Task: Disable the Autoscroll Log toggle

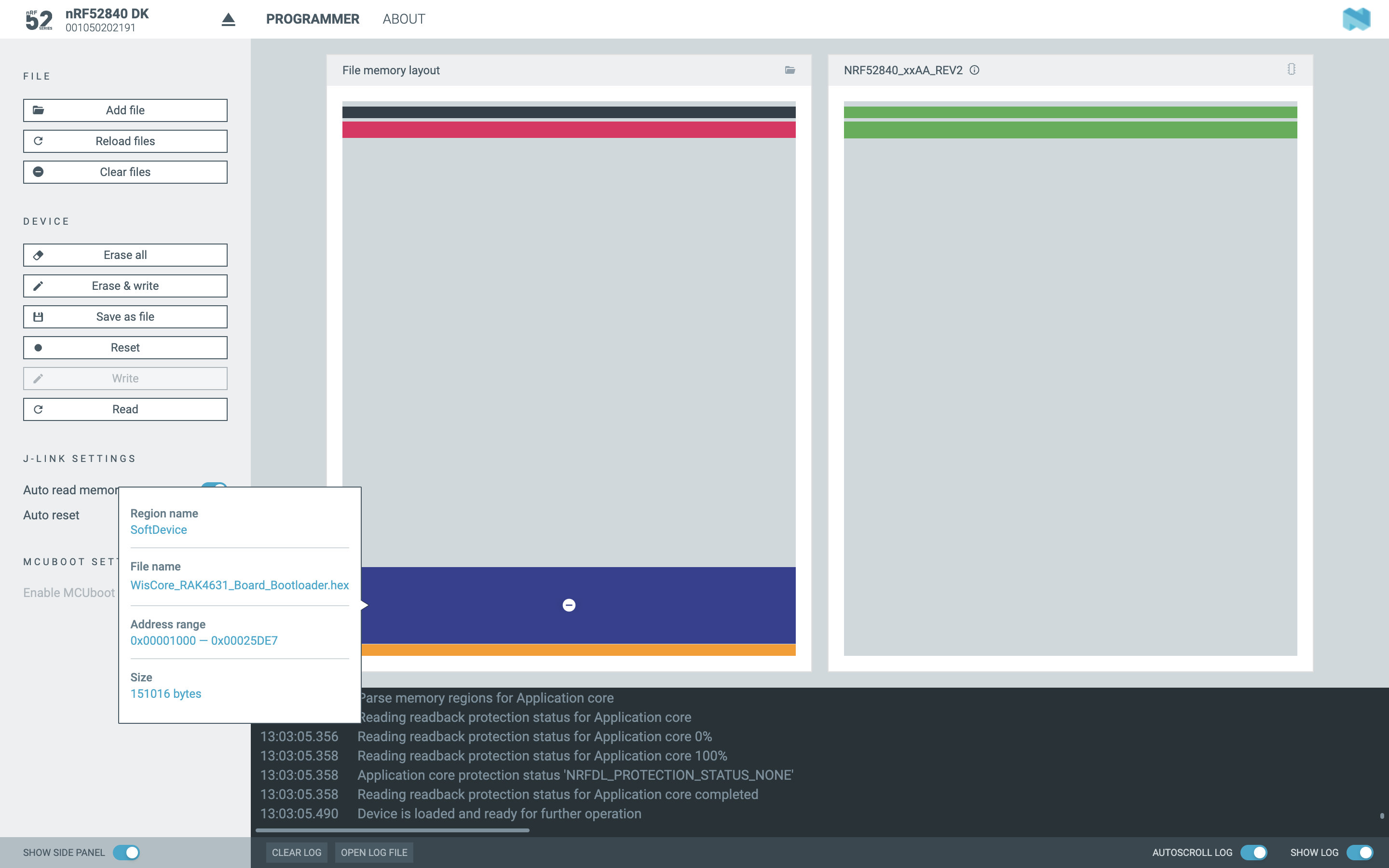Action: [x=1253, y=853]
